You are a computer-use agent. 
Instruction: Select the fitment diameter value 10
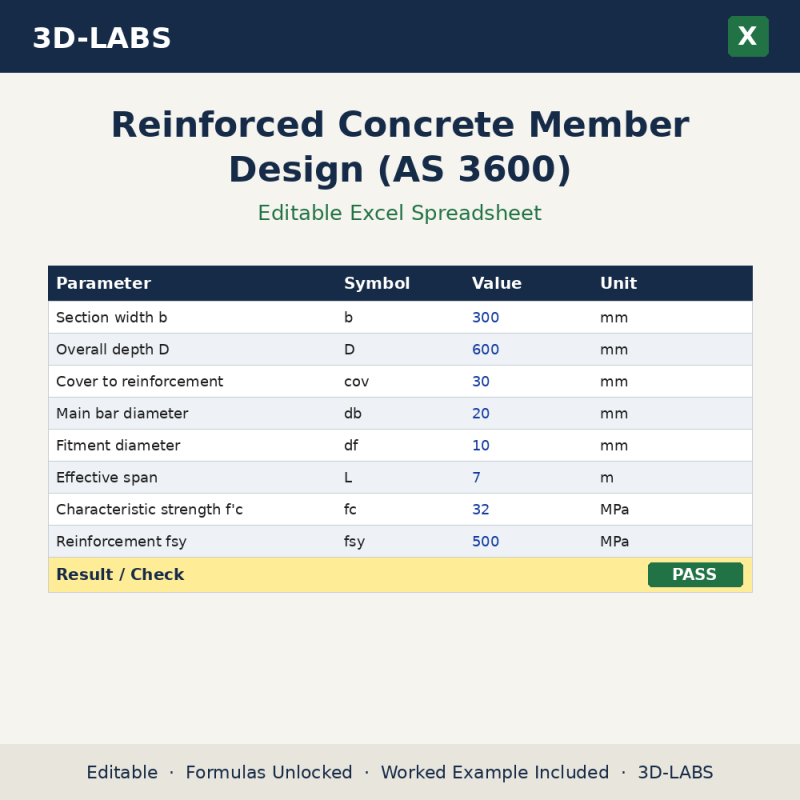point(481,445)
